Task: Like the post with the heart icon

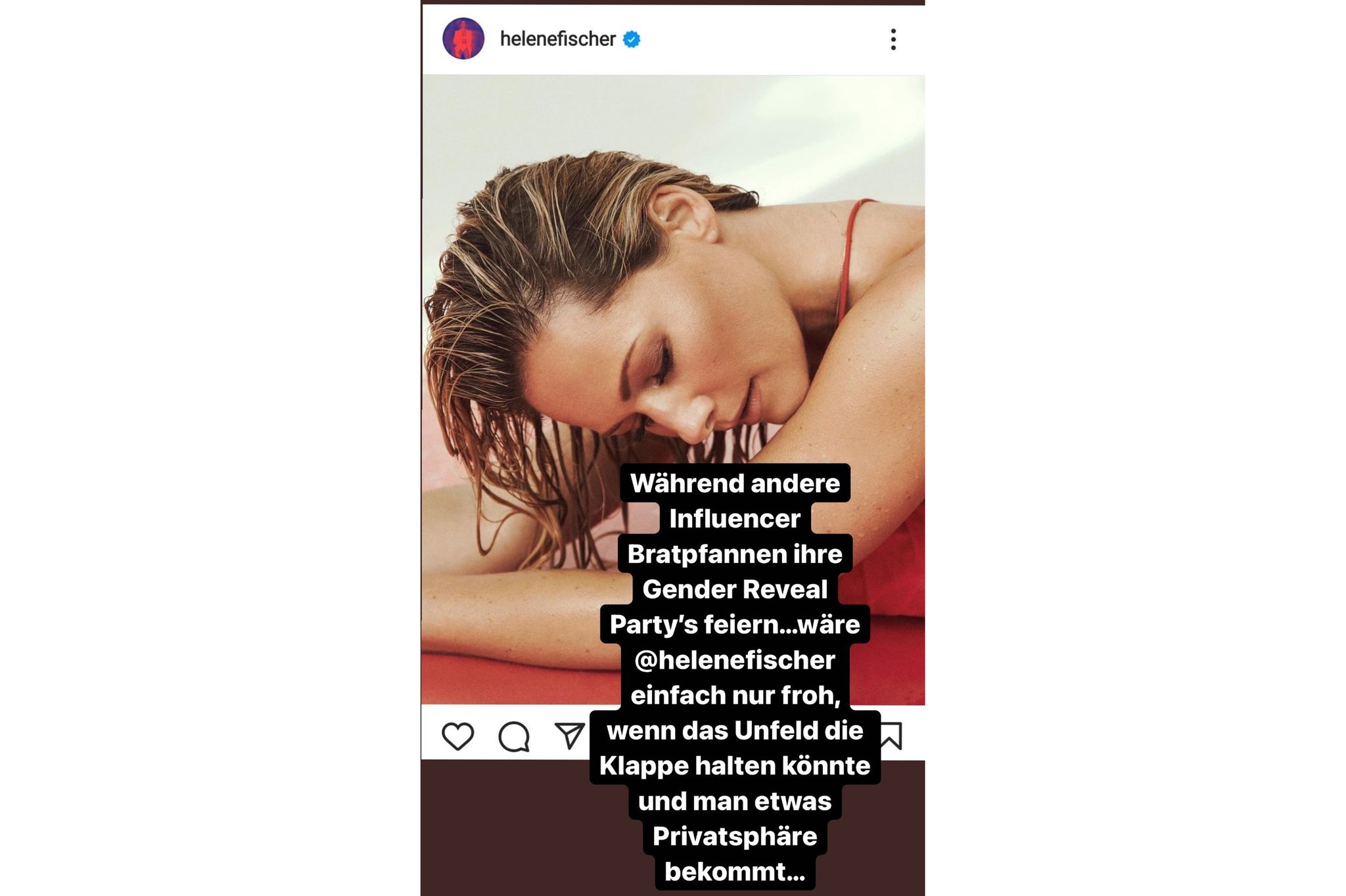Action: (457, 736)
